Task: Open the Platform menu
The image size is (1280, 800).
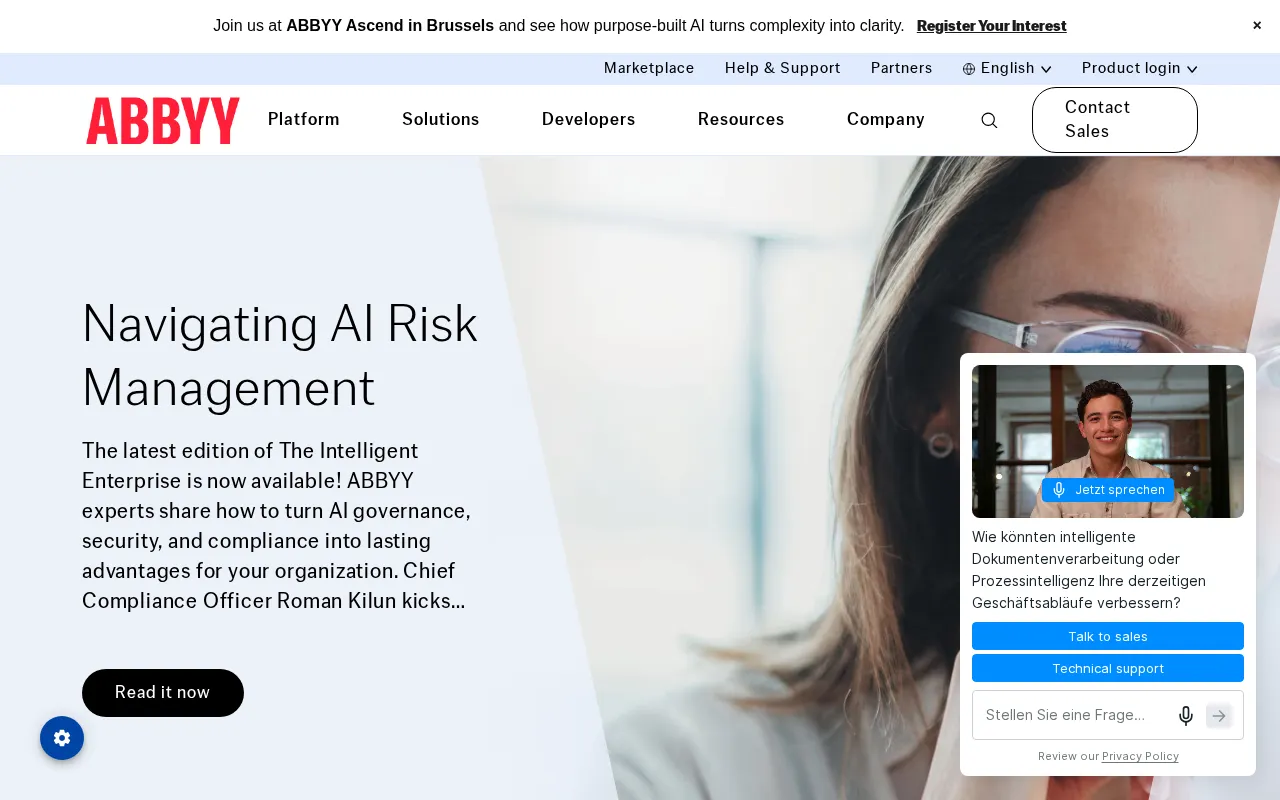Action: pos(304,120)
